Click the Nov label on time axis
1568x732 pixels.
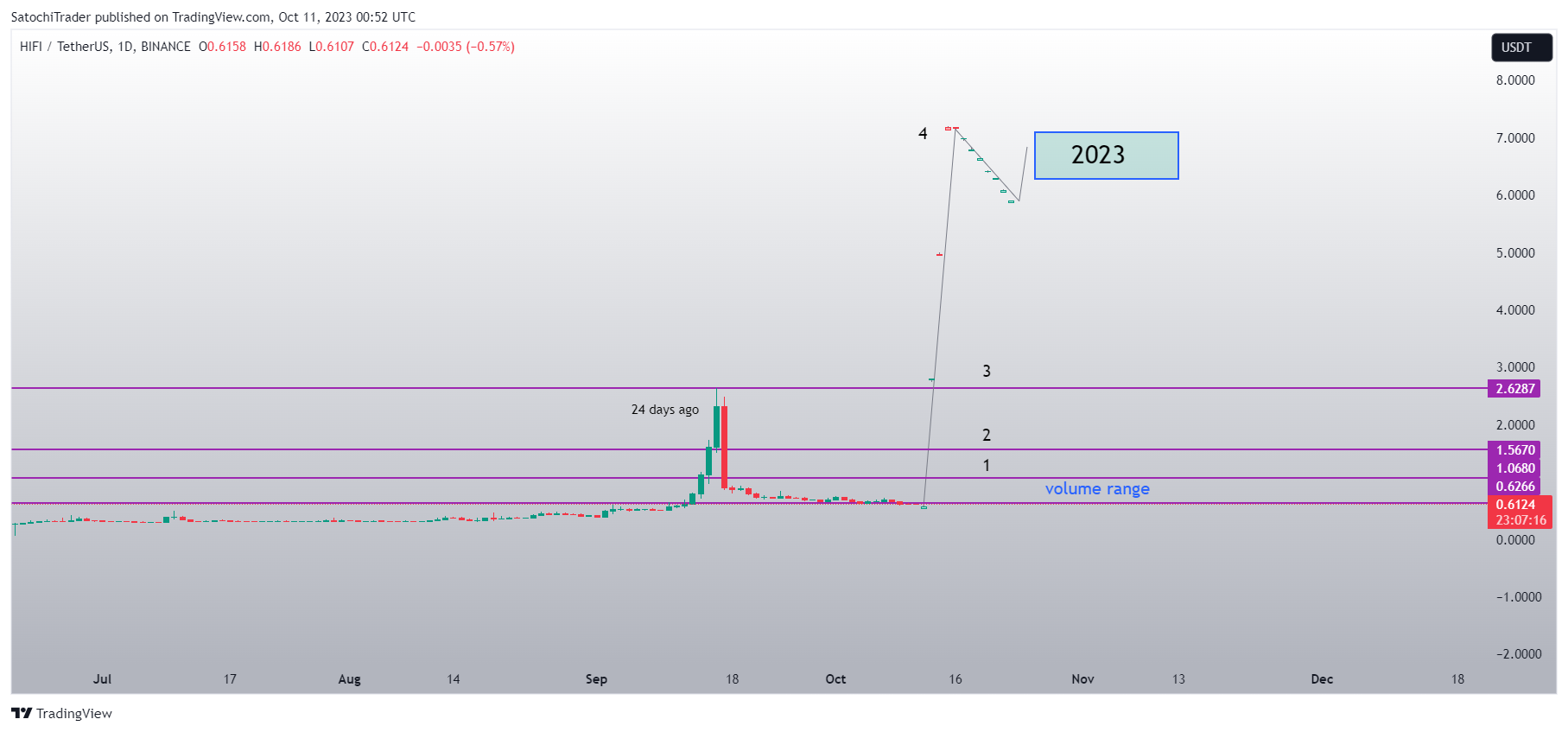point(1082,679)
